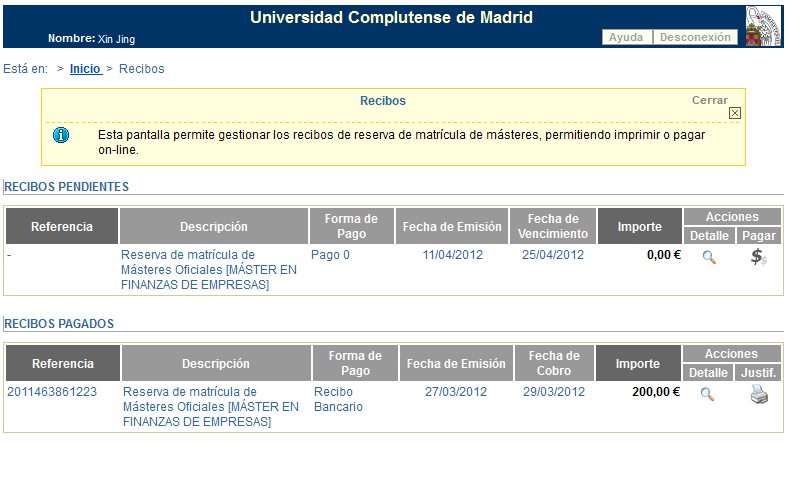Go to Inicio breadcrumb link
The height and width of the screenshot is (478, 789).
point(85,69)
